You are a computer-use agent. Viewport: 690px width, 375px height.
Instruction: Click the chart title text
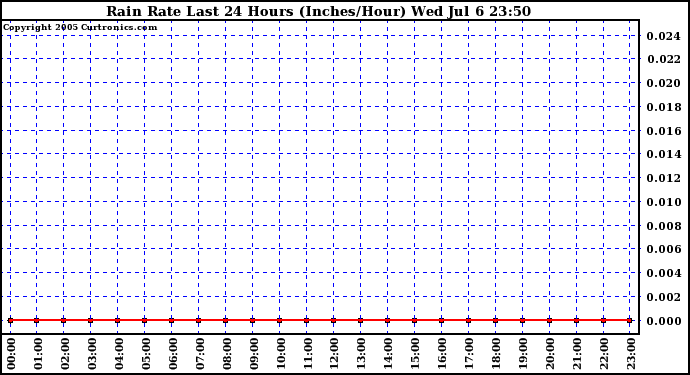tap(319, 11)
